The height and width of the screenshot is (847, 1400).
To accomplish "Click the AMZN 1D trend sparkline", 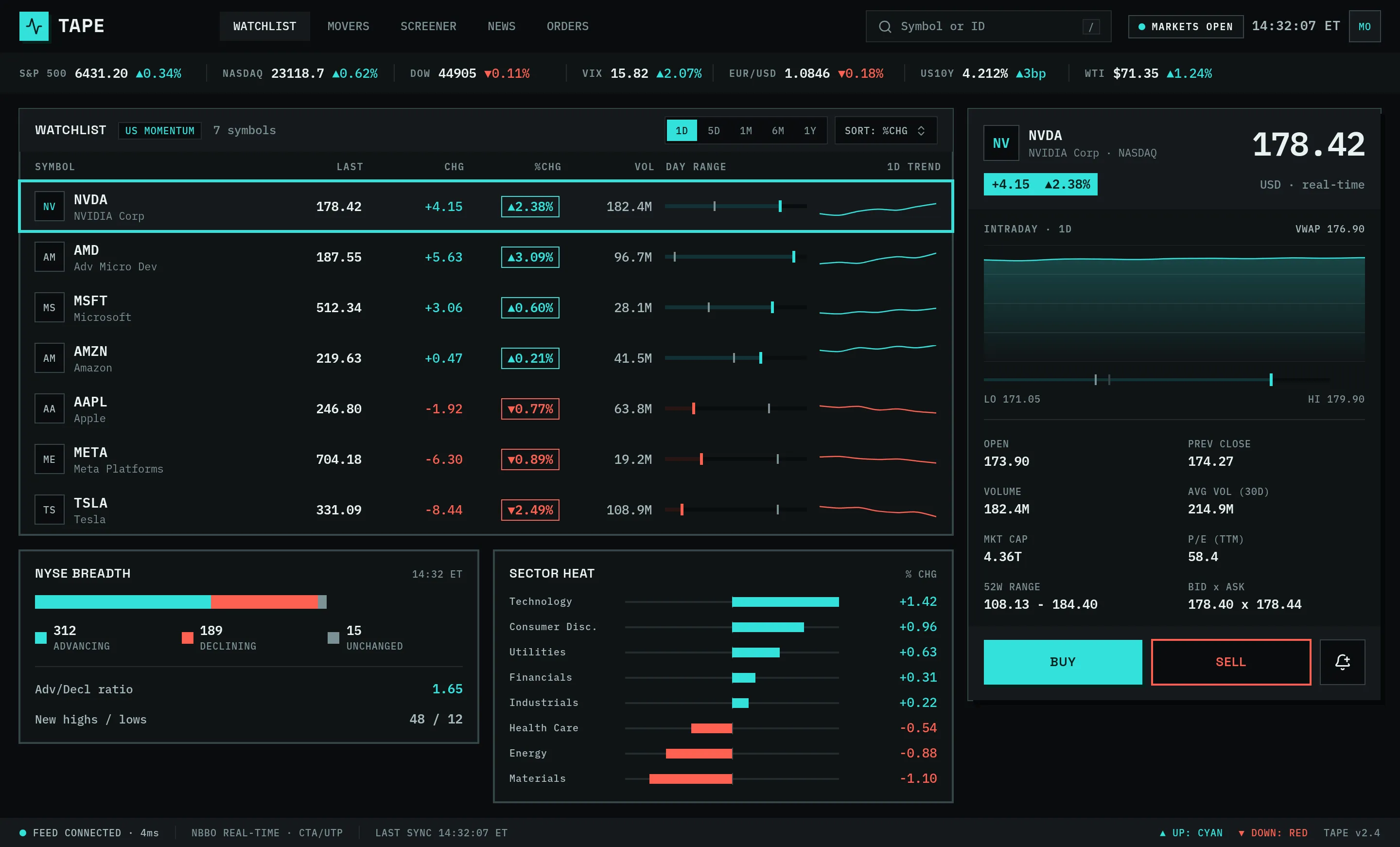I will point(877,349).
